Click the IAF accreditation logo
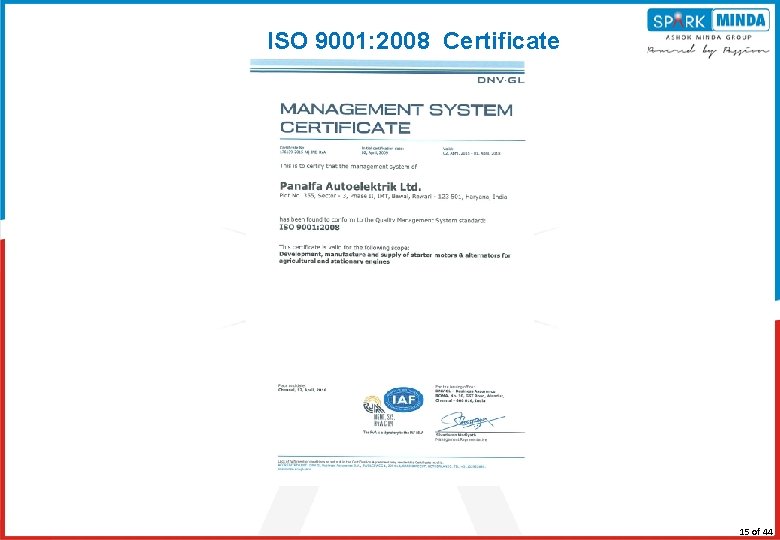780x540 pixels. tap(403, 399)
